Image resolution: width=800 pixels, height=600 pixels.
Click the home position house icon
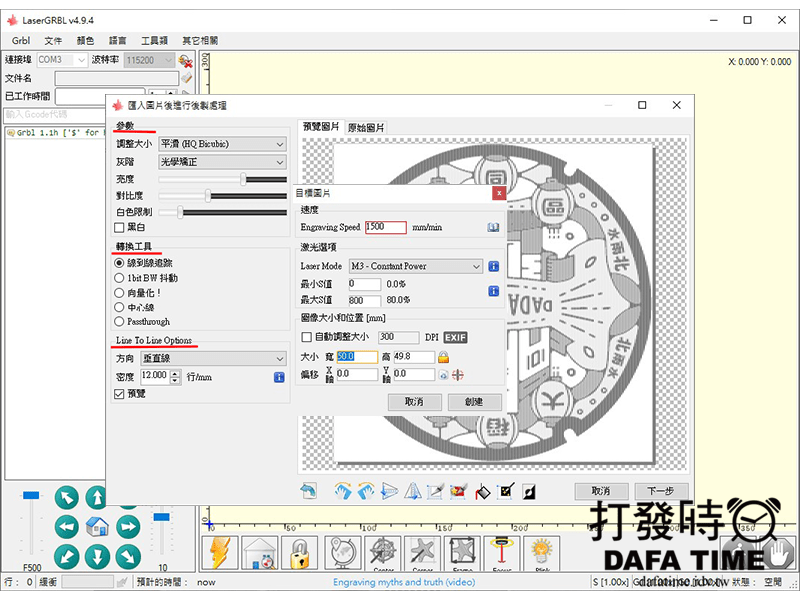pos(97,527)
